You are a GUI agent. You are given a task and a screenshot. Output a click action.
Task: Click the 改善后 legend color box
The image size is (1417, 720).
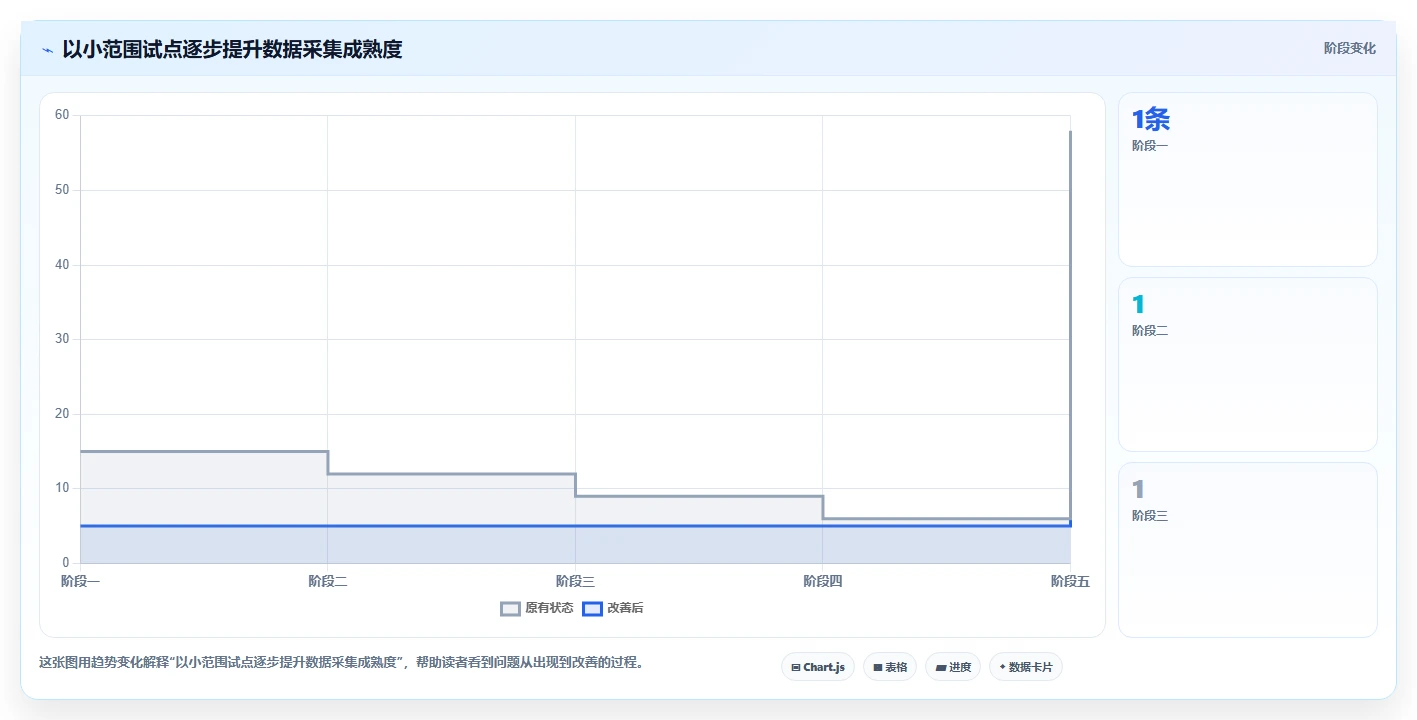click(x=592, y=608)
